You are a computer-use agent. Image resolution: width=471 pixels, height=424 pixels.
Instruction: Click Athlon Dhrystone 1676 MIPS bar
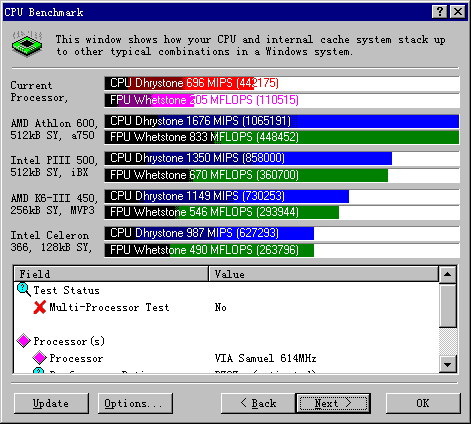[282, 121]
